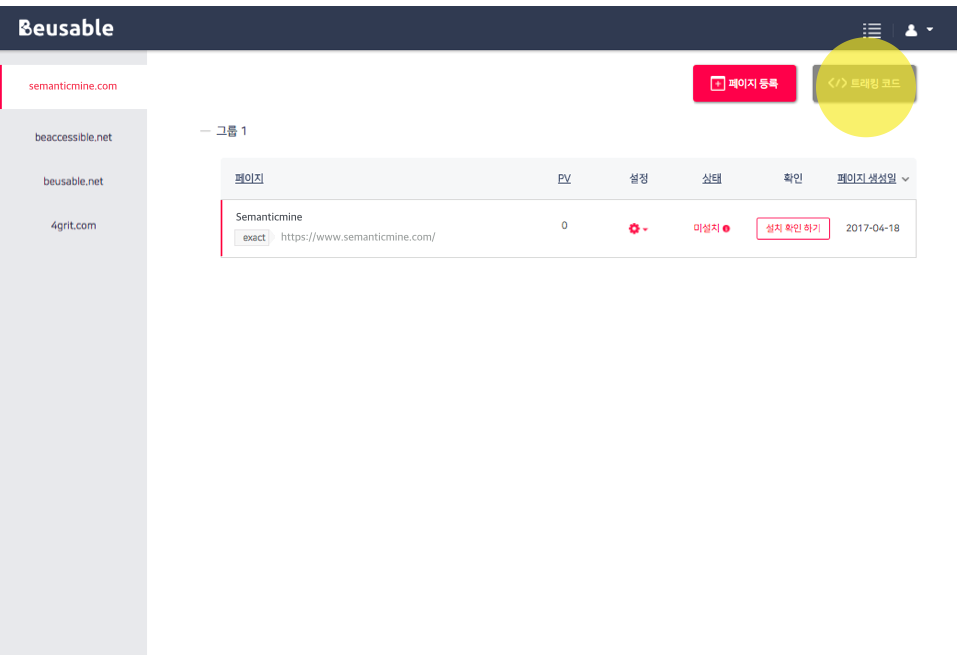Click the Semanticmine page name
Image resolution: width=960 pixels, height=655 pixels.
point(269,217)
